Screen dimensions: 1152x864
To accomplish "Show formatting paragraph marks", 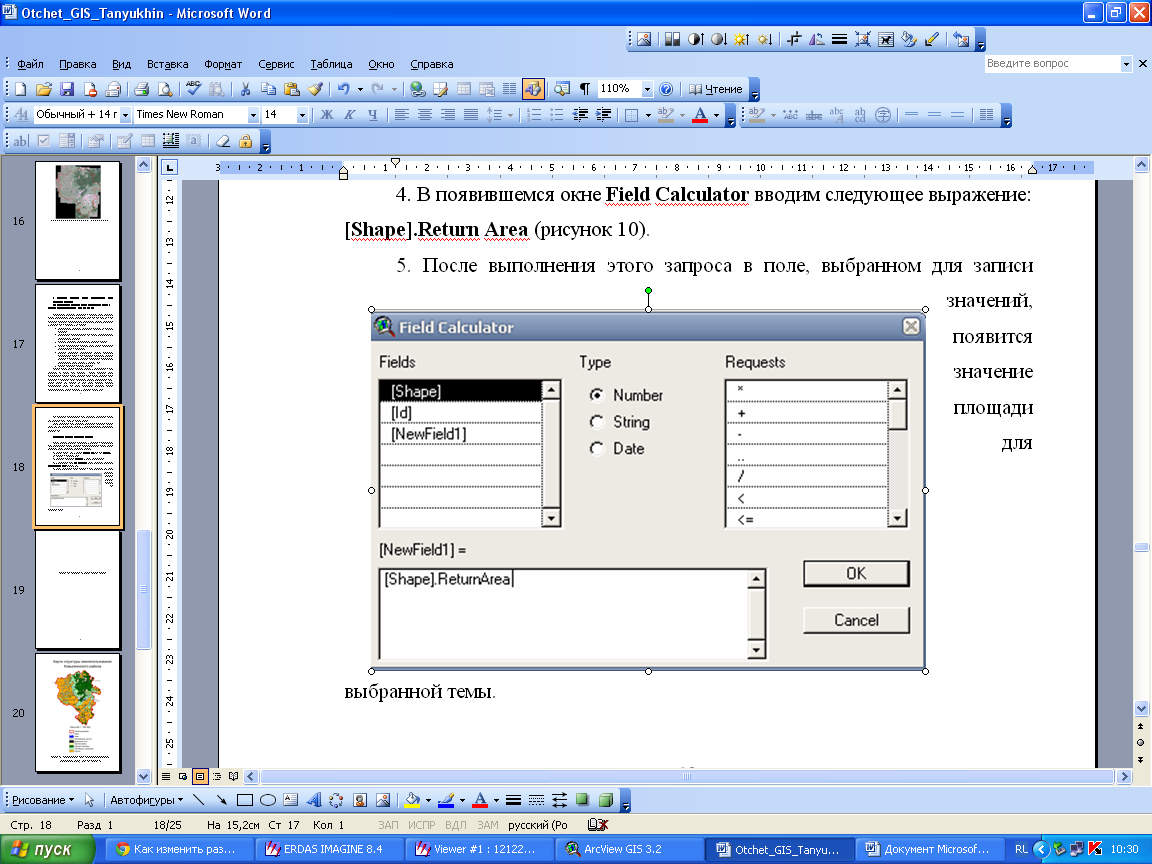I will pos(584,89).
